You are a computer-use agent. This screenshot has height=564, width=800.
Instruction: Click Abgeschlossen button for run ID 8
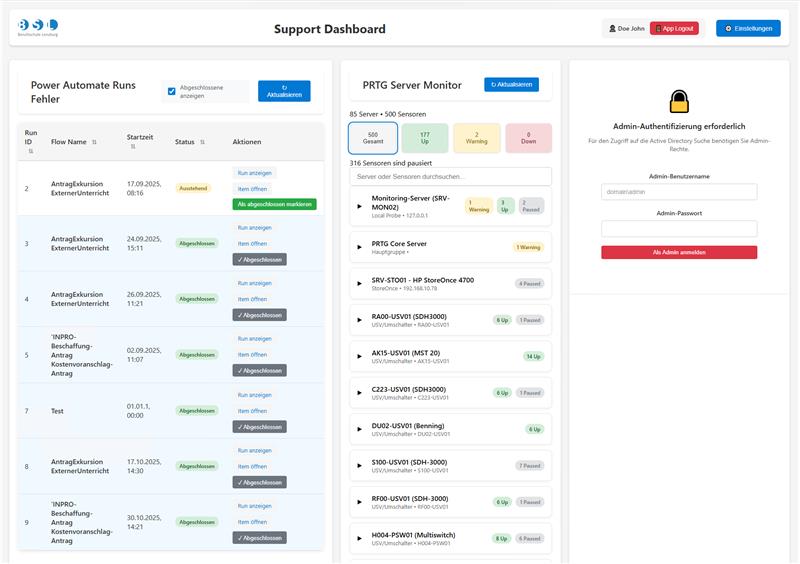[260, 482]
